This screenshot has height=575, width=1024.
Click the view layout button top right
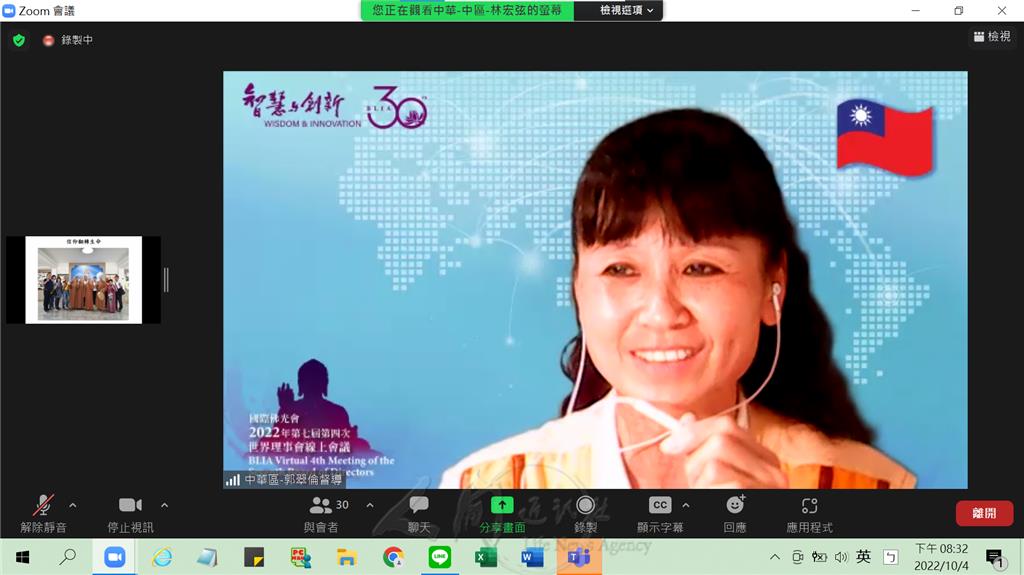point(992,37)
